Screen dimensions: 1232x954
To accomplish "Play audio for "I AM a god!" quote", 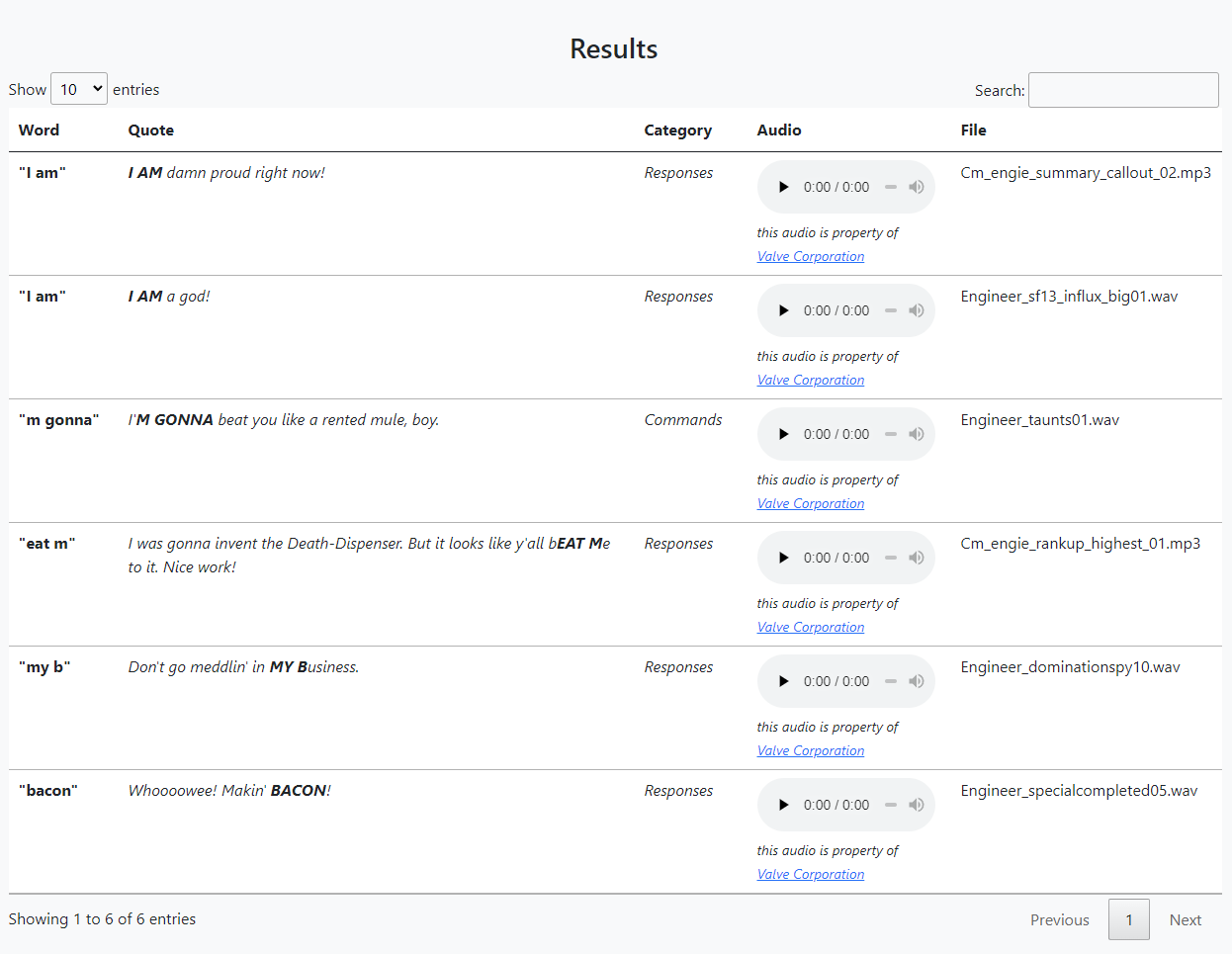I will pos(784,310).
